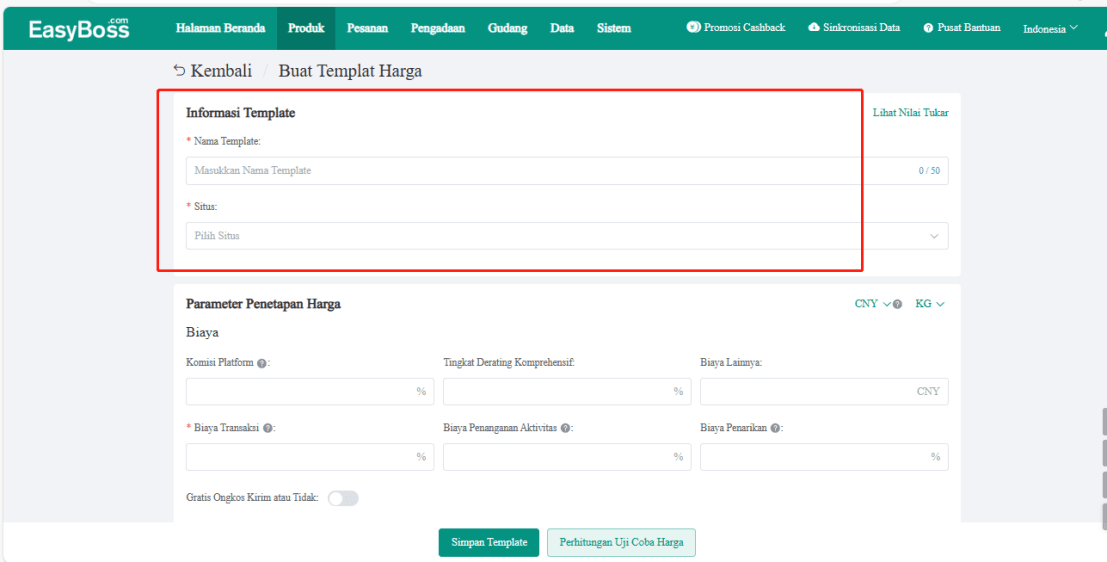Focus the Biaya Transaksi input field

tap(310, 457)
